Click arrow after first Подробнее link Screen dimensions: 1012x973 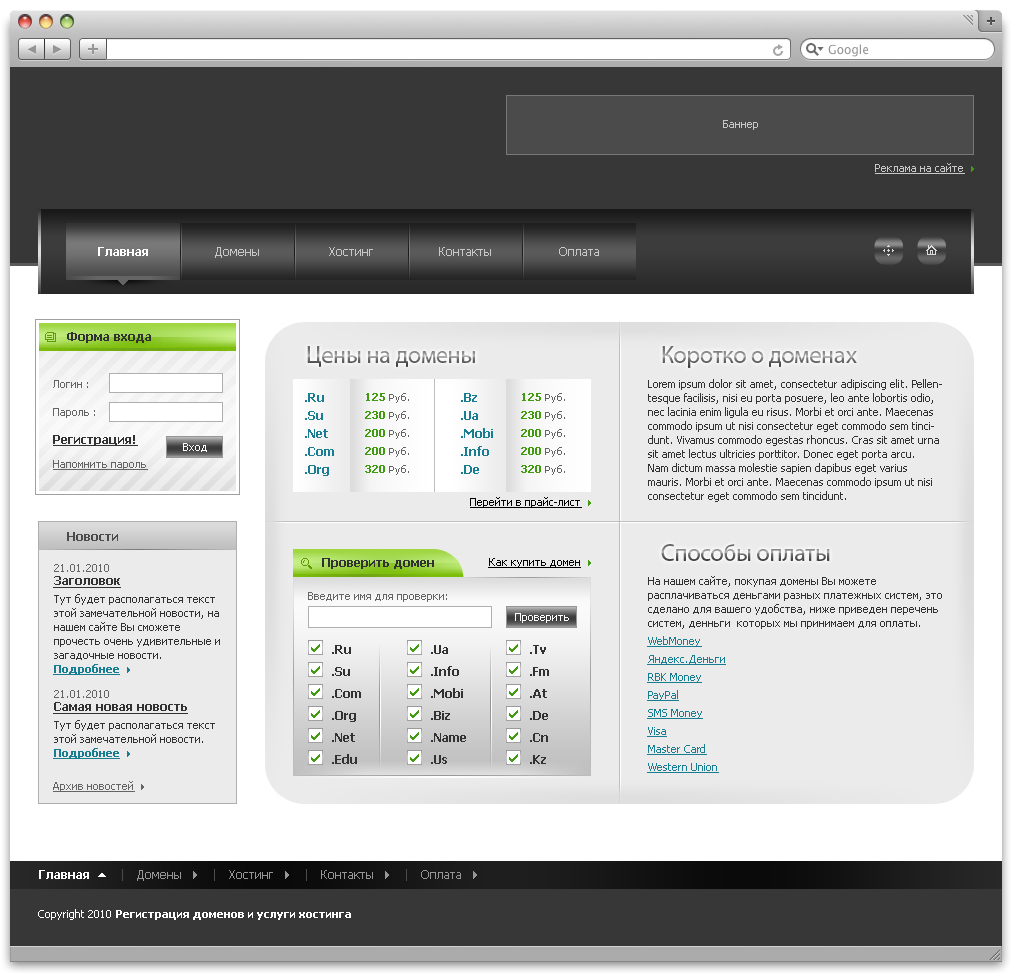[128, 670]
